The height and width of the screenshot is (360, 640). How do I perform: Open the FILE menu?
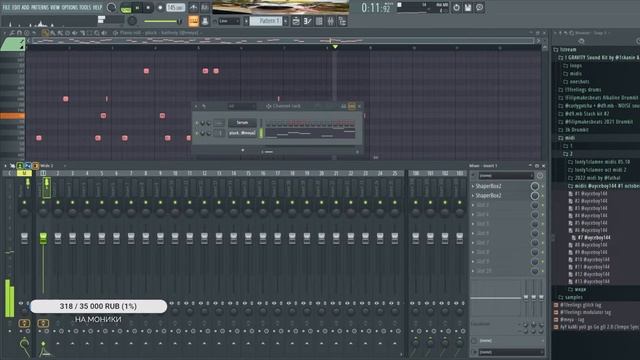point(6,7)
